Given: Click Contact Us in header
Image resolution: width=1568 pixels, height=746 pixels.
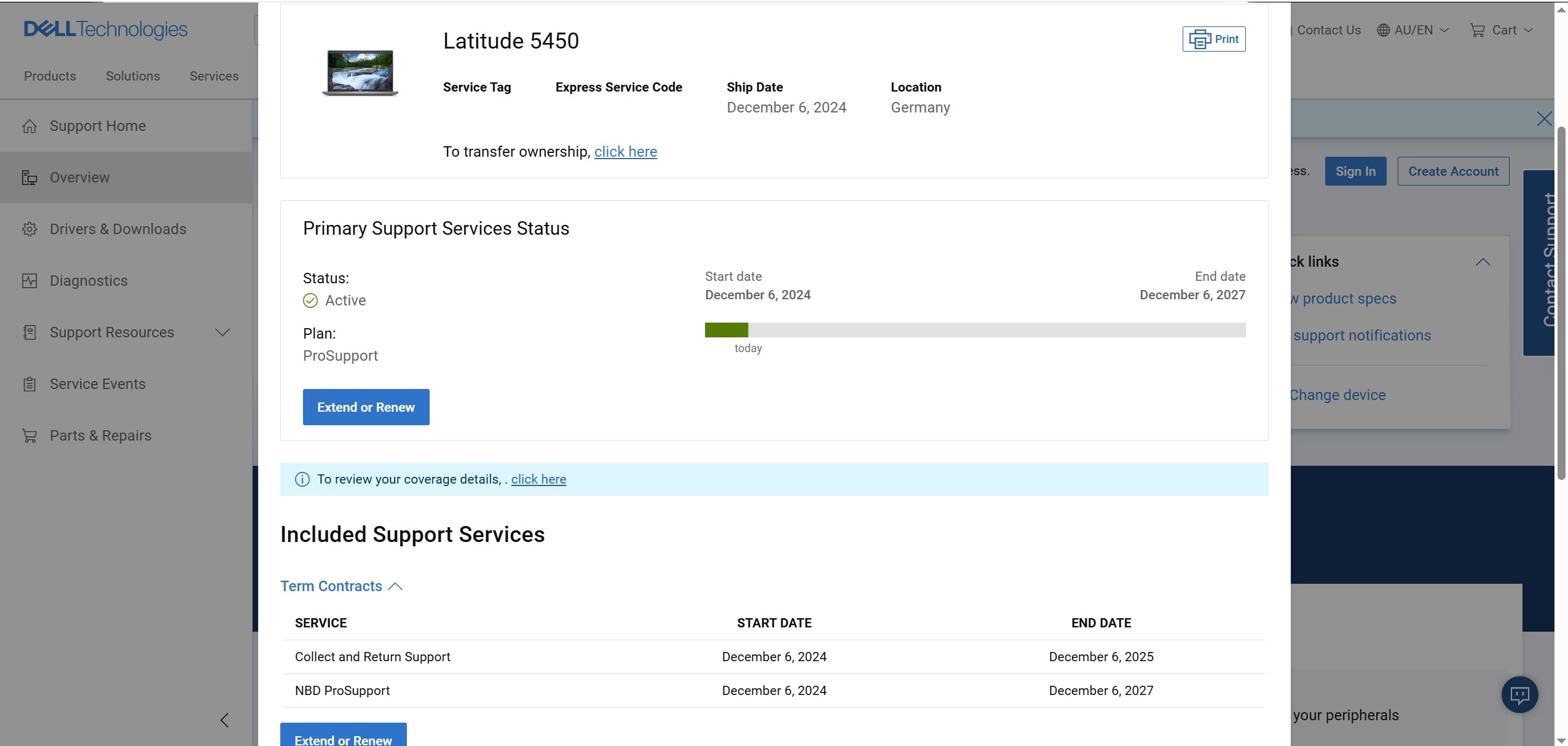Looking at the screenshot, I should (1328, 30).
